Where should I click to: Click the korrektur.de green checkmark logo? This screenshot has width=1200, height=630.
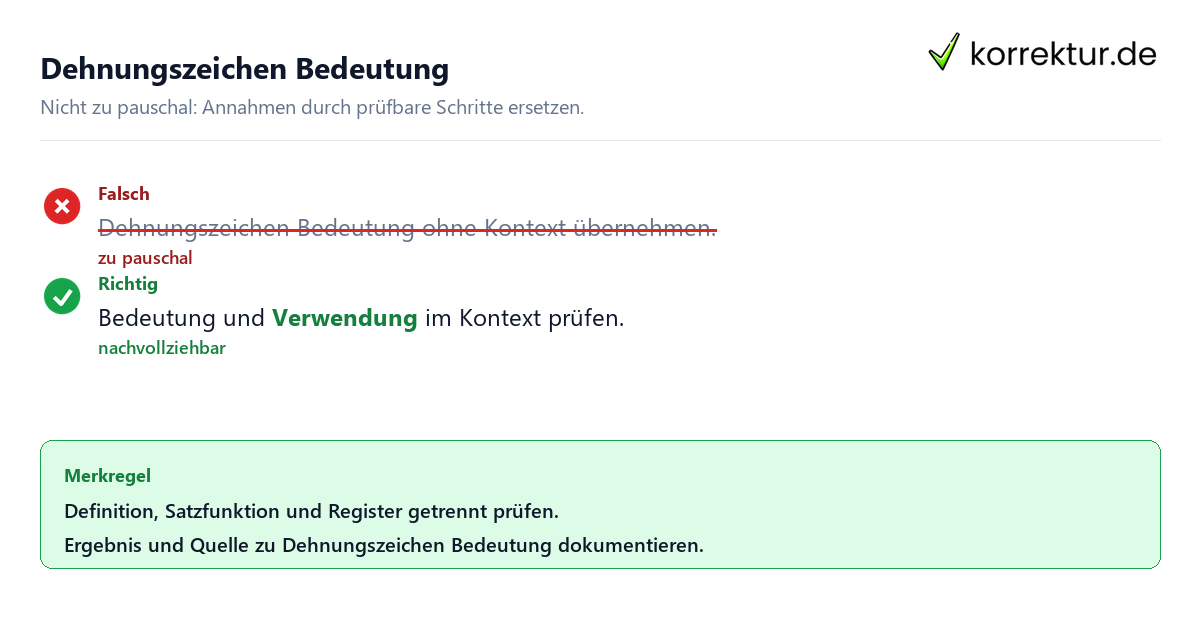944,52
